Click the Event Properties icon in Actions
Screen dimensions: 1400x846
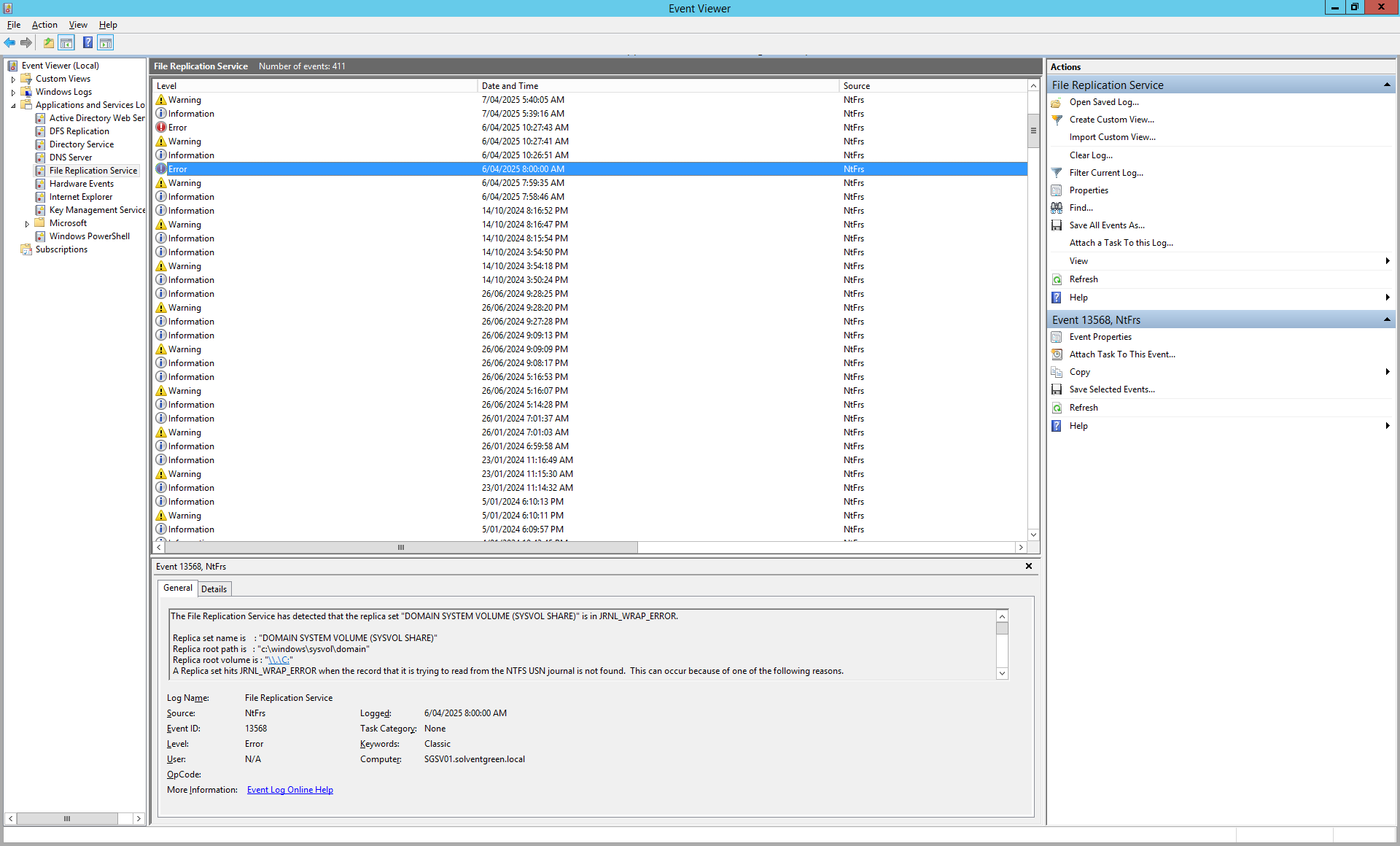coord(1057,337)
